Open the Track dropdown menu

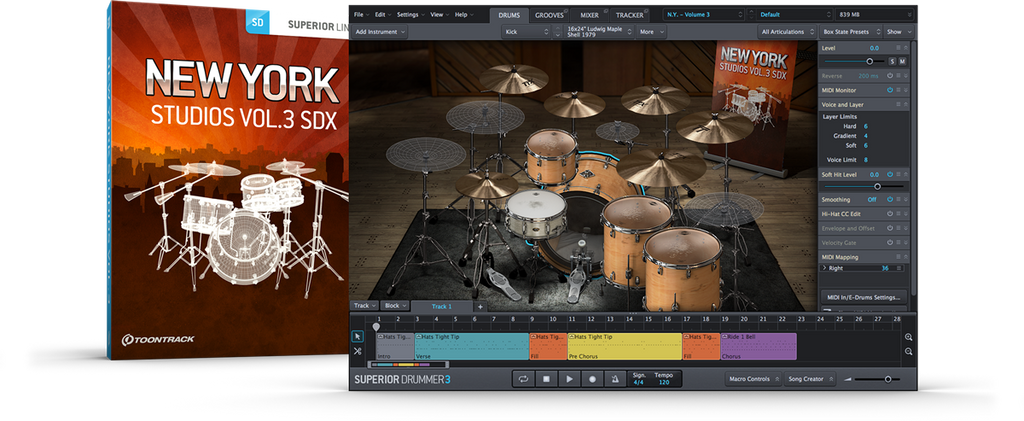coord(364,305)
